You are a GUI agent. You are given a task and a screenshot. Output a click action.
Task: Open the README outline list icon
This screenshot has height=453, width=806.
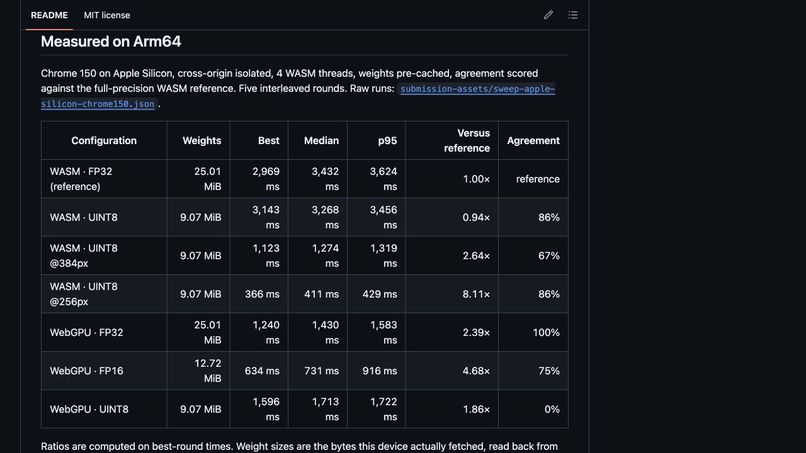573,15
